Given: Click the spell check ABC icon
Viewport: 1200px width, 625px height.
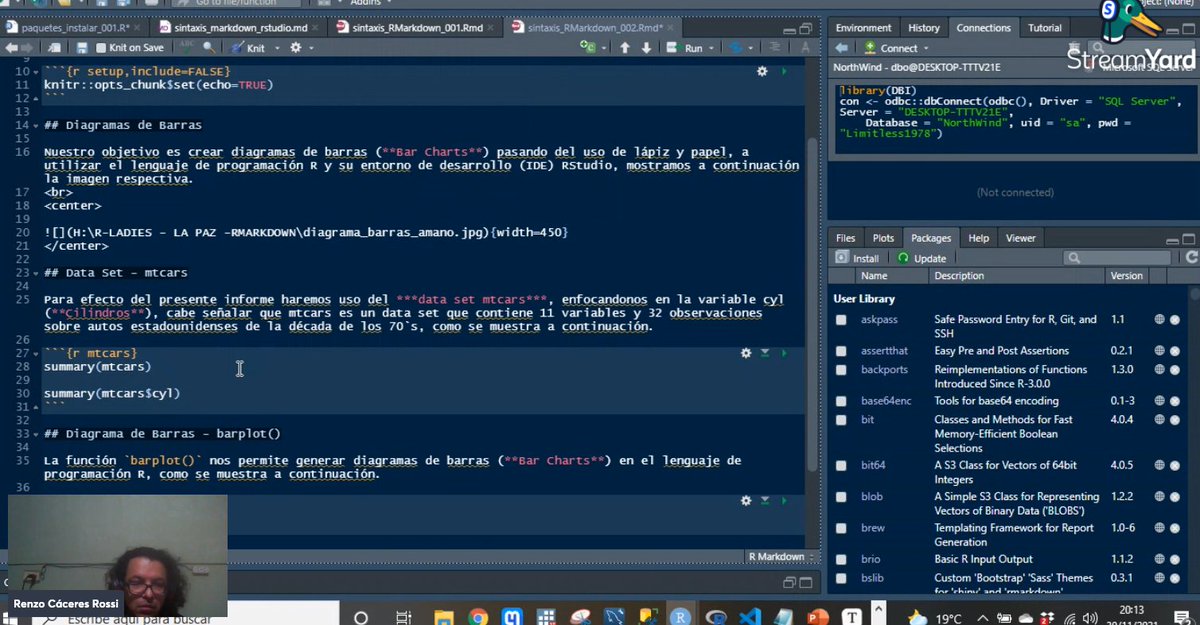Looking at the screenshot, I should 185,47.
